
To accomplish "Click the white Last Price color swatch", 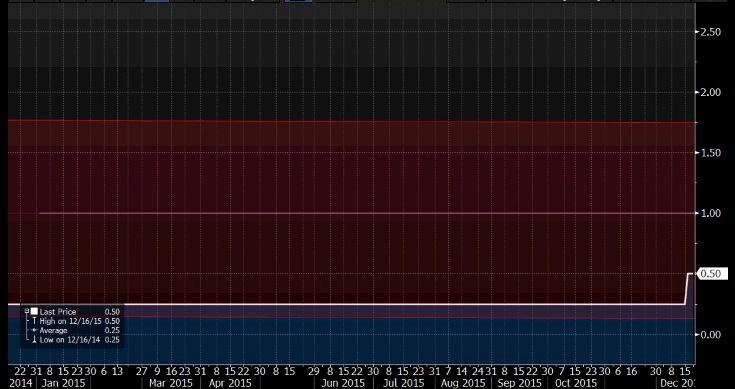I will 34,312.
